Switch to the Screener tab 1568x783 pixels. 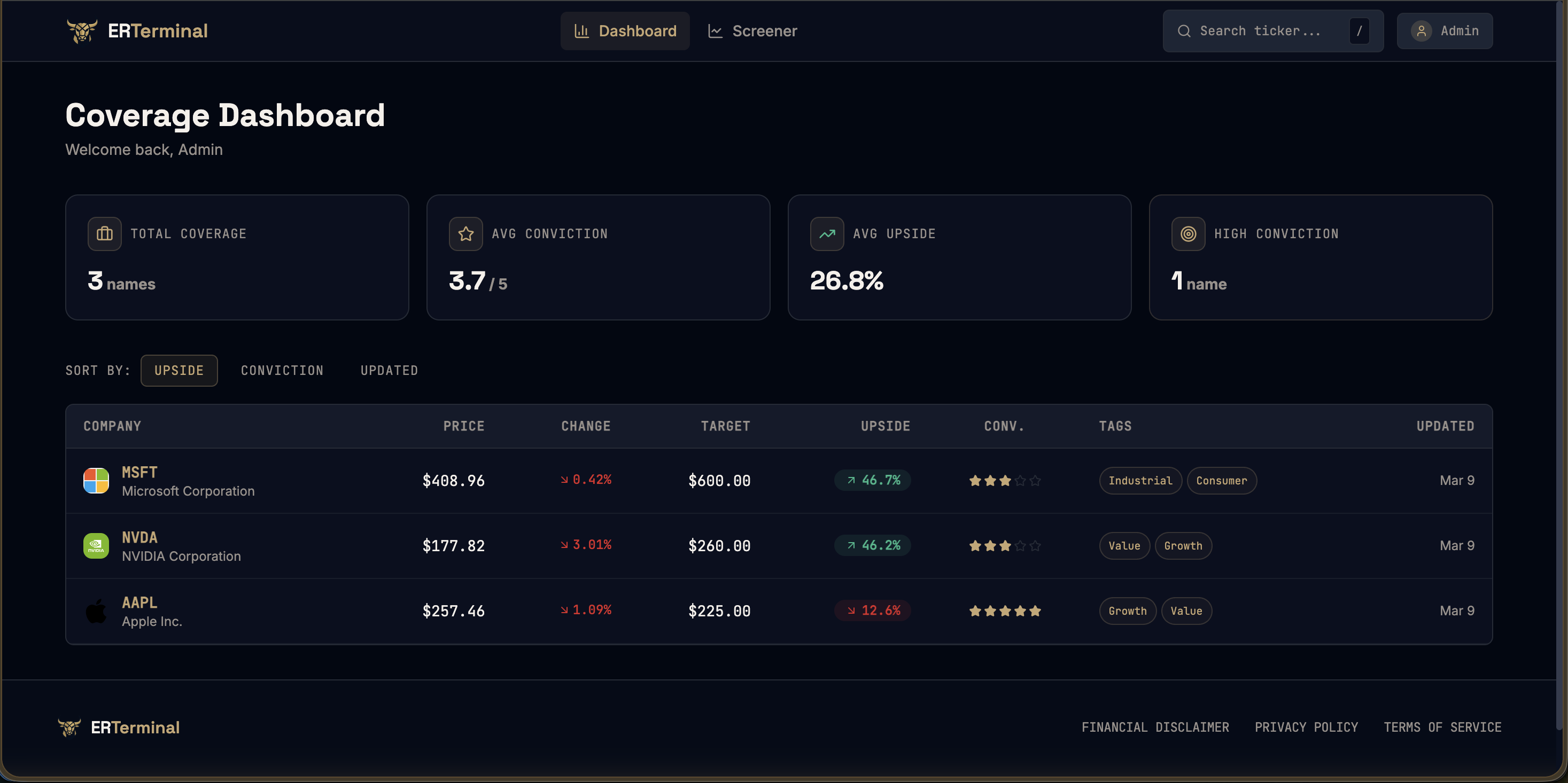pyautogui.click(x=752, y=30)
